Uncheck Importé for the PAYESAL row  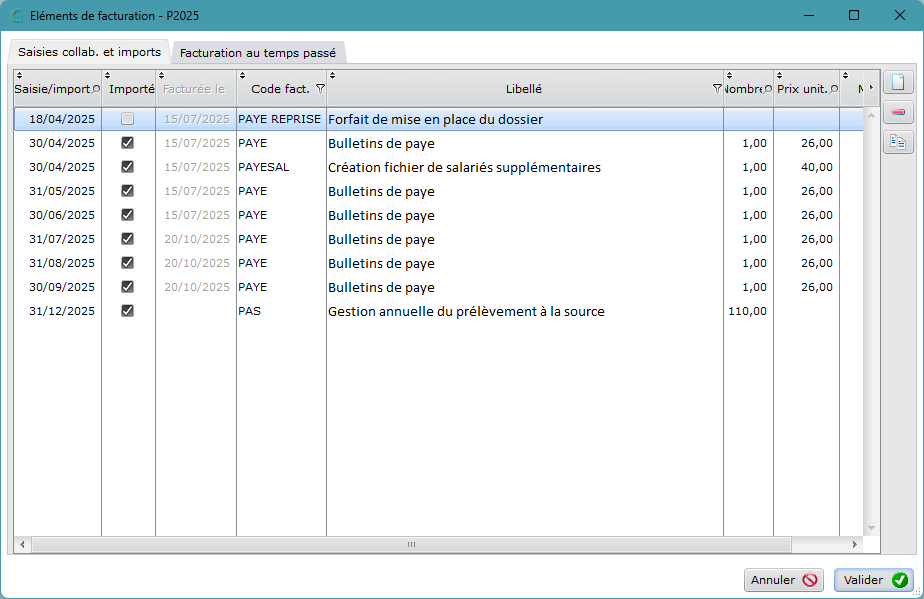coord(127,167)
